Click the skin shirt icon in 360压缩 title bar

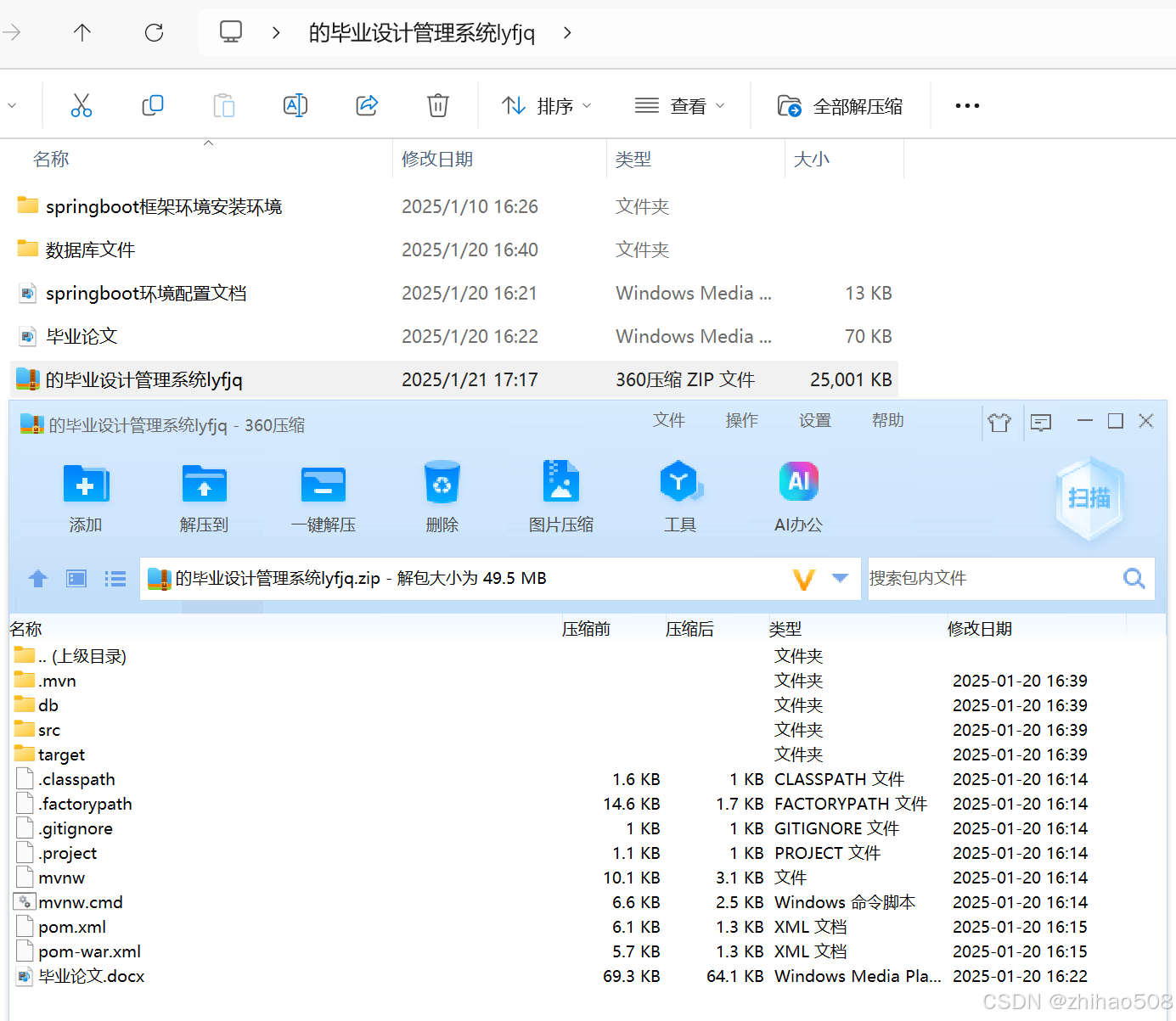(999, 422)
